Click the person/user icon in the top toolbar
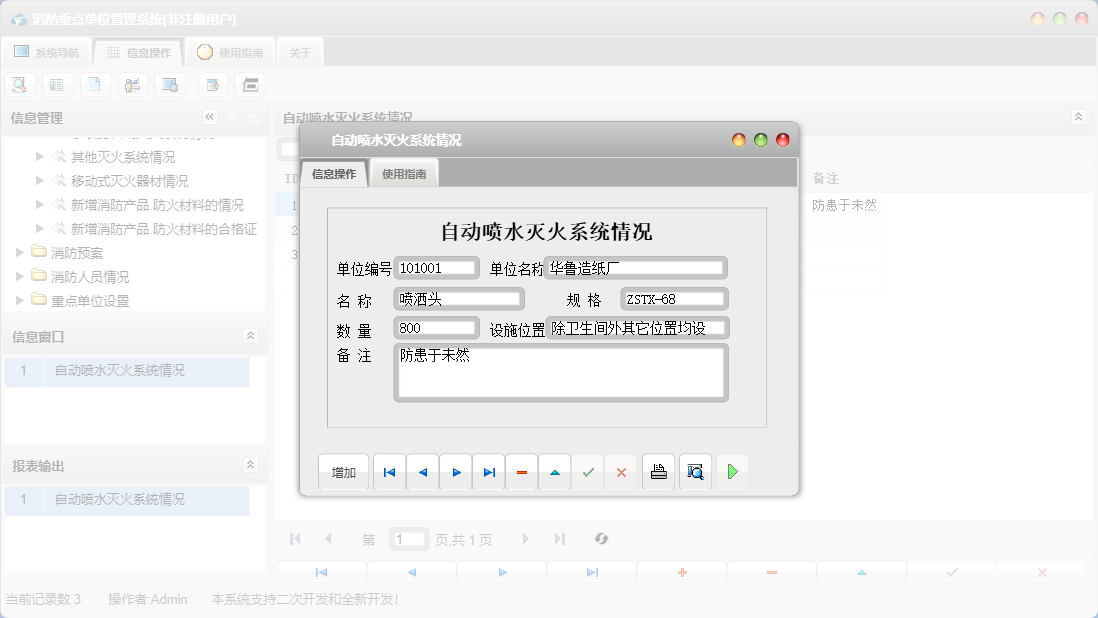Image resolution: width=1098 pixels, height=618 pixels. coord(132,84)
